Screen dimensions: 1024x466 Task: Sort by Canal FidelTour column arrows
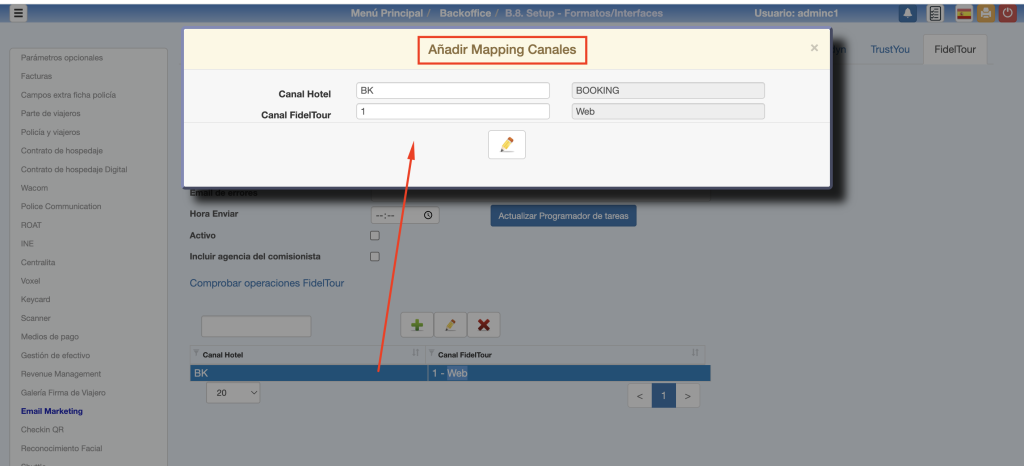(x=694, y=353)
